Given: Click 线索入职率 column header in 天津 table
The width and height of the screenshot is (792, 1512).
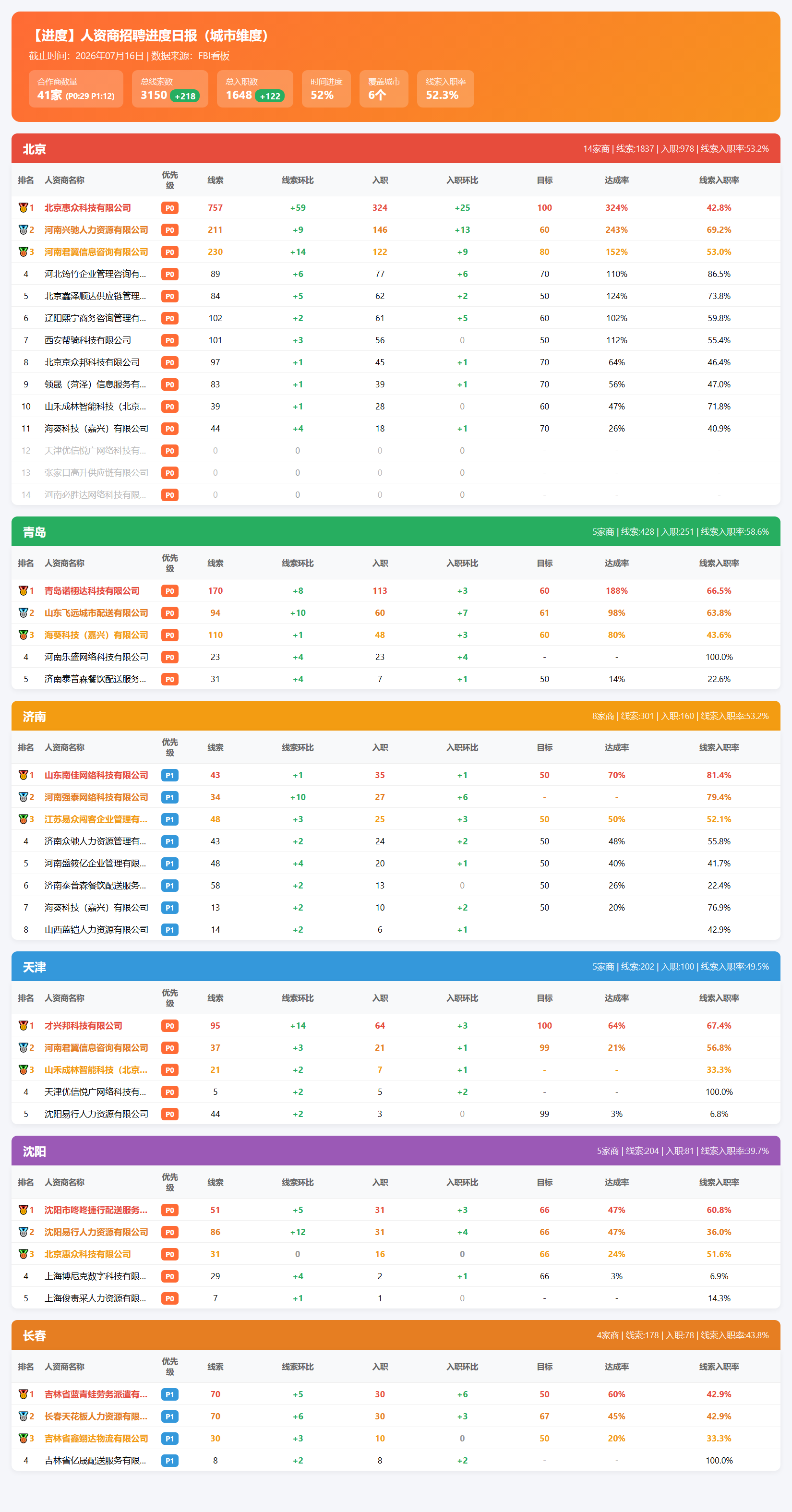Looking at the screenshot, I should 719,998.
